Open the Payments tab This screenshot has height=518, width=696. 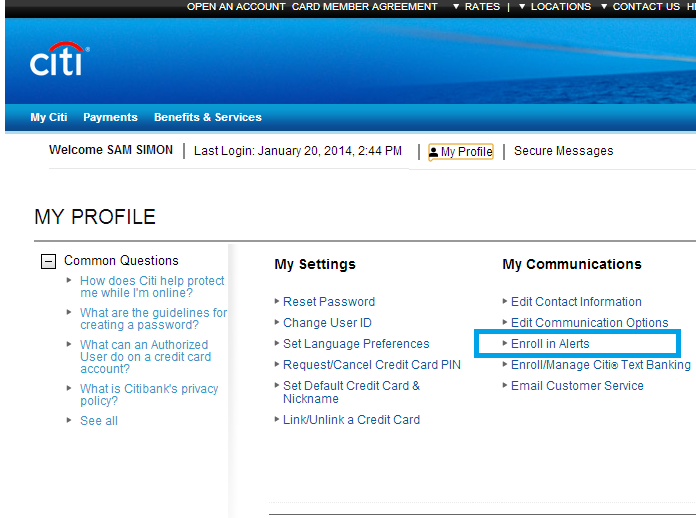111,117
